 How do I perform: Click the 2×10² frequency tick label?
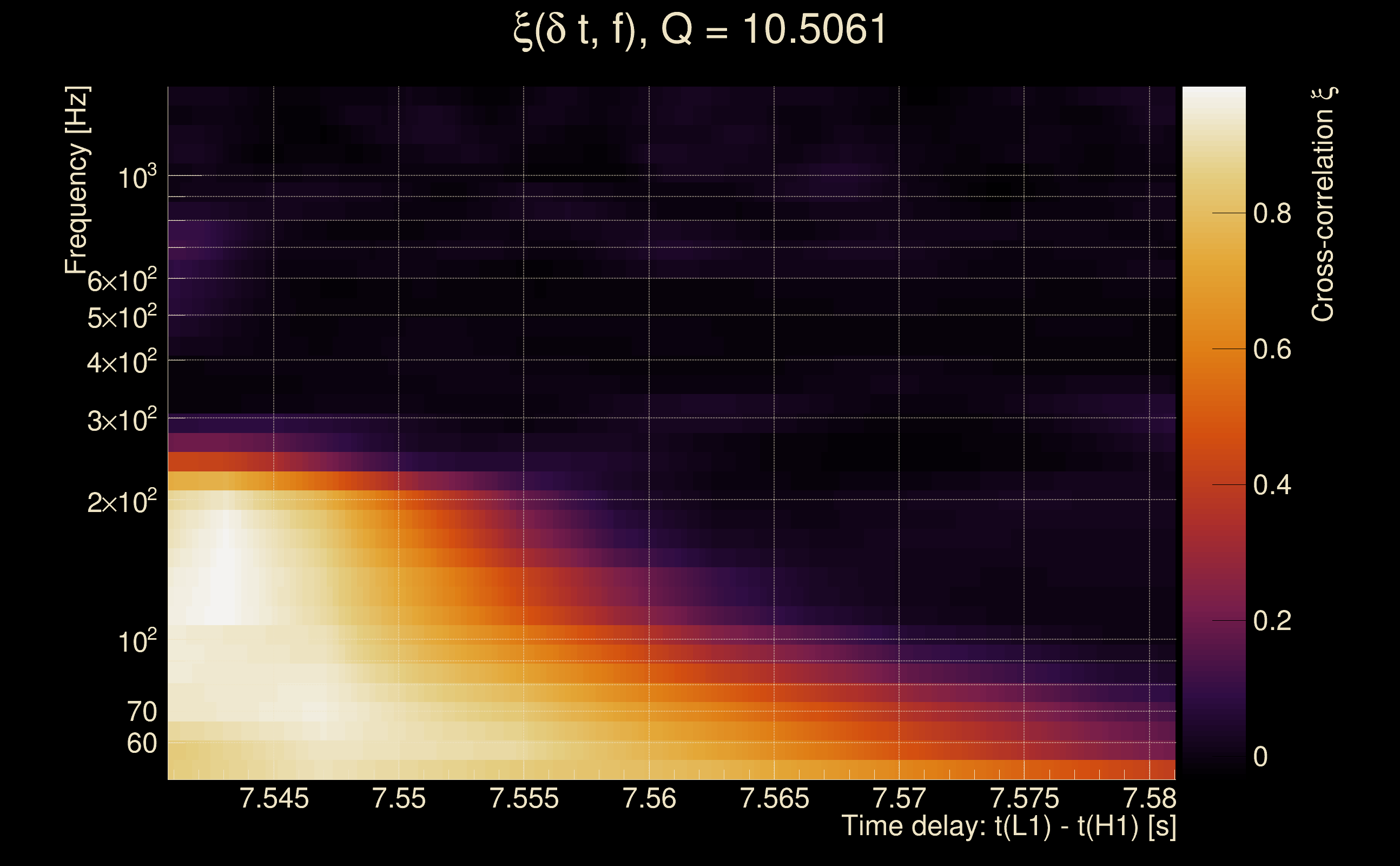click(122, 501)
